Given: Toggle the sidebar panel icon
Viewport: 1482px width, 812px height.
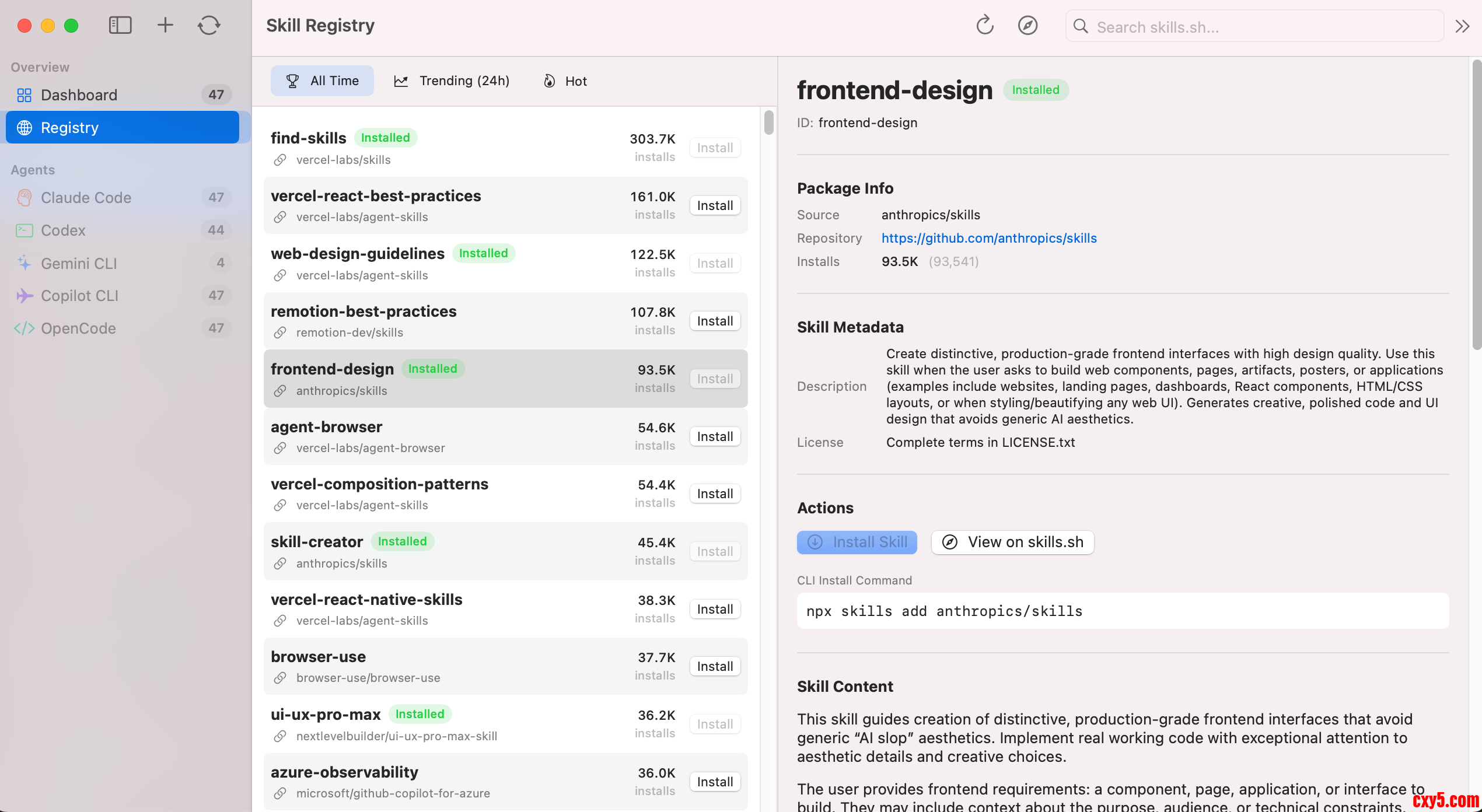Looking at the screenshot, I should [120, 25].
